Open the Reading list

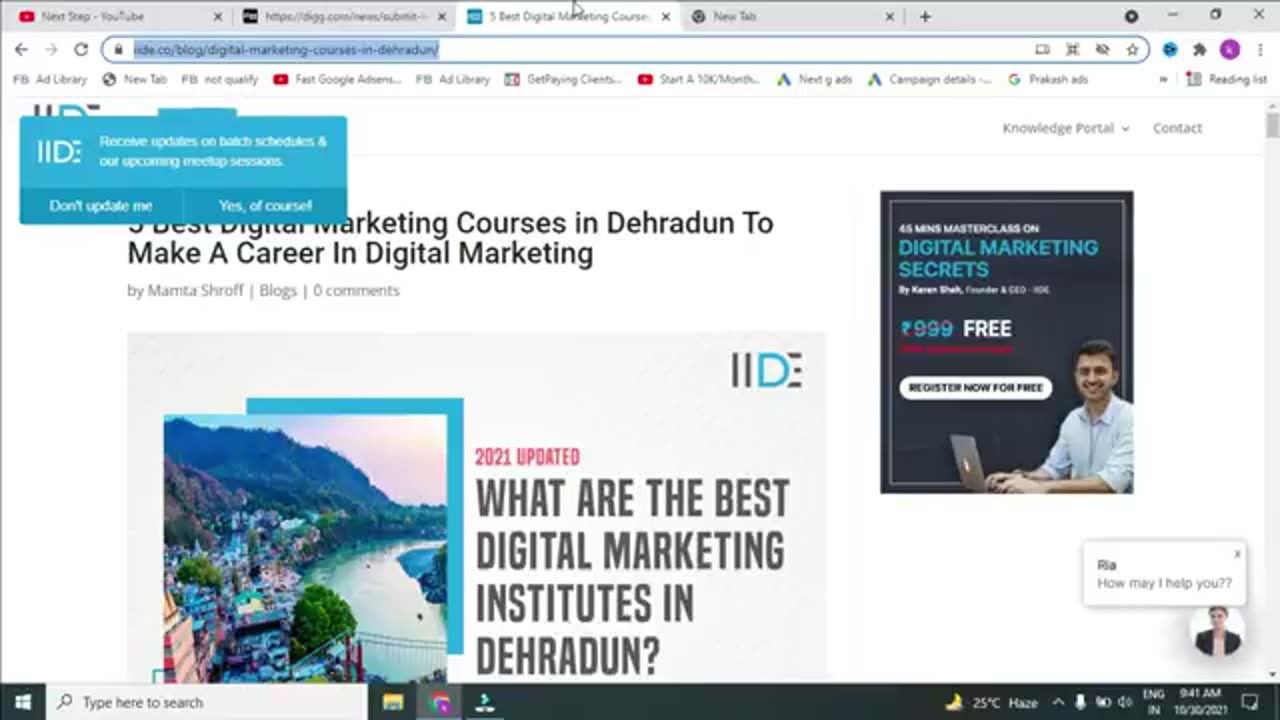pyautogui.click(x=1226, y=79)
